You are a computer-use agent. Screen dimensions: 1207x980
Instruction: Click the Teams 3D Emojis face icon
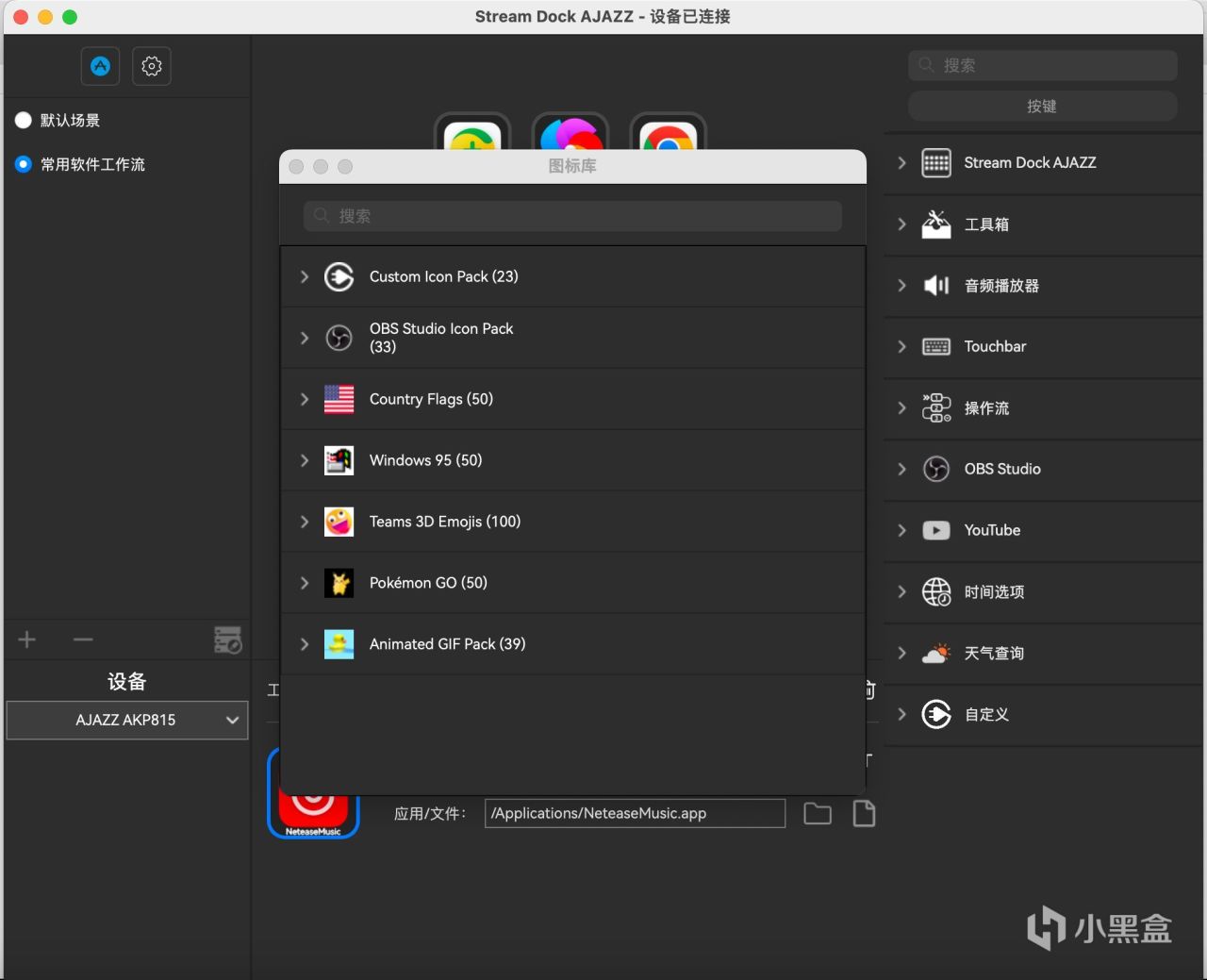(x=339, y=522)
